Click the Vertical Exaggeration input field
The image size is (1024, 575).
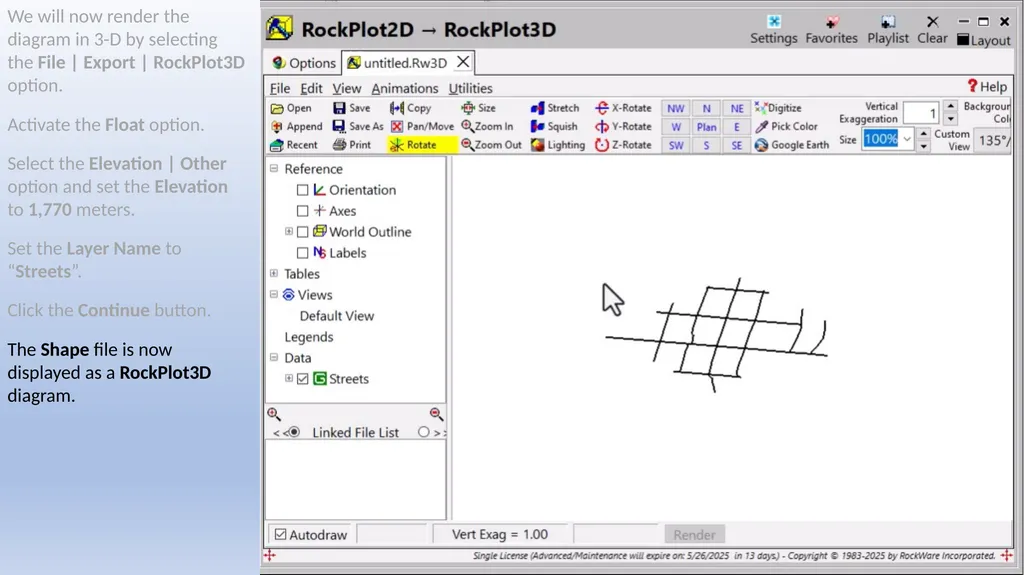tap(921, 113)
